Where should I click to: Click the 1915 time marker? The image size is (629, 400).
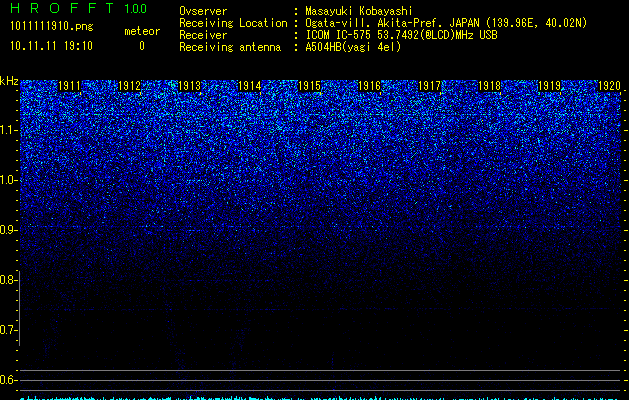pos(310,86)
